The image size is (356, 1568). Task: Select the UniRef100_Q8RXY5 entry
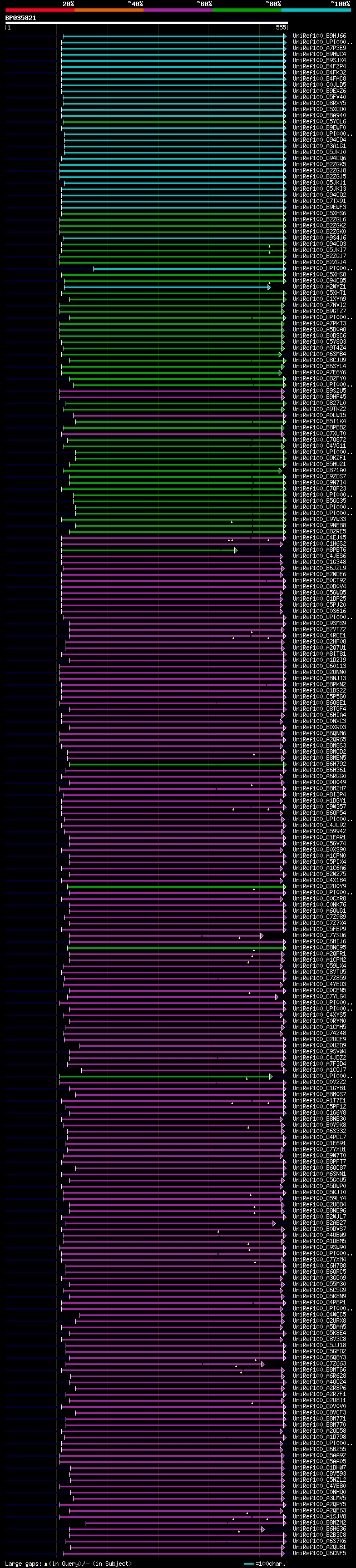click(x=319, y=103)
